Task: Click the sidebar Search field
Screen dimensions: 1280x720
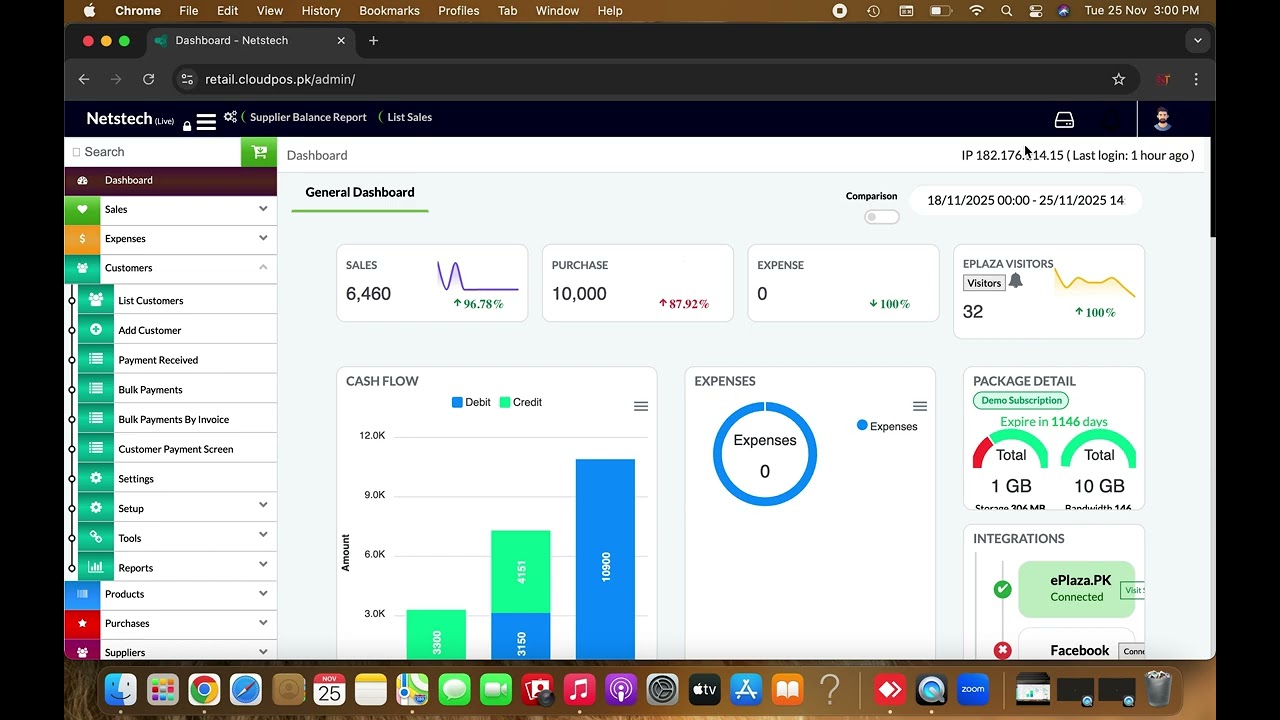Action: coord(153,152)
